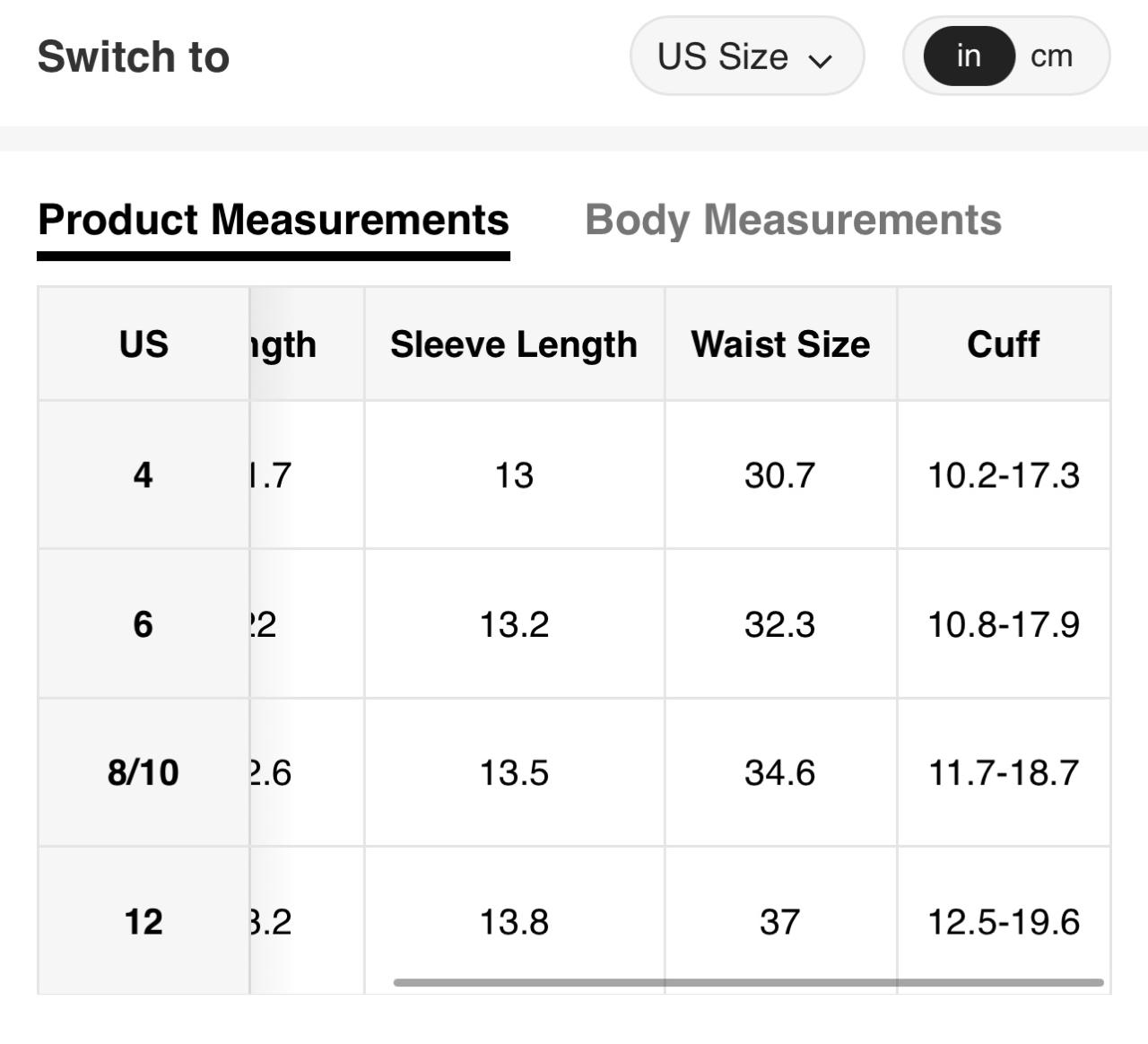Select the US column header
This screenshot has width=1148, height=1044.
pos(143,344)
